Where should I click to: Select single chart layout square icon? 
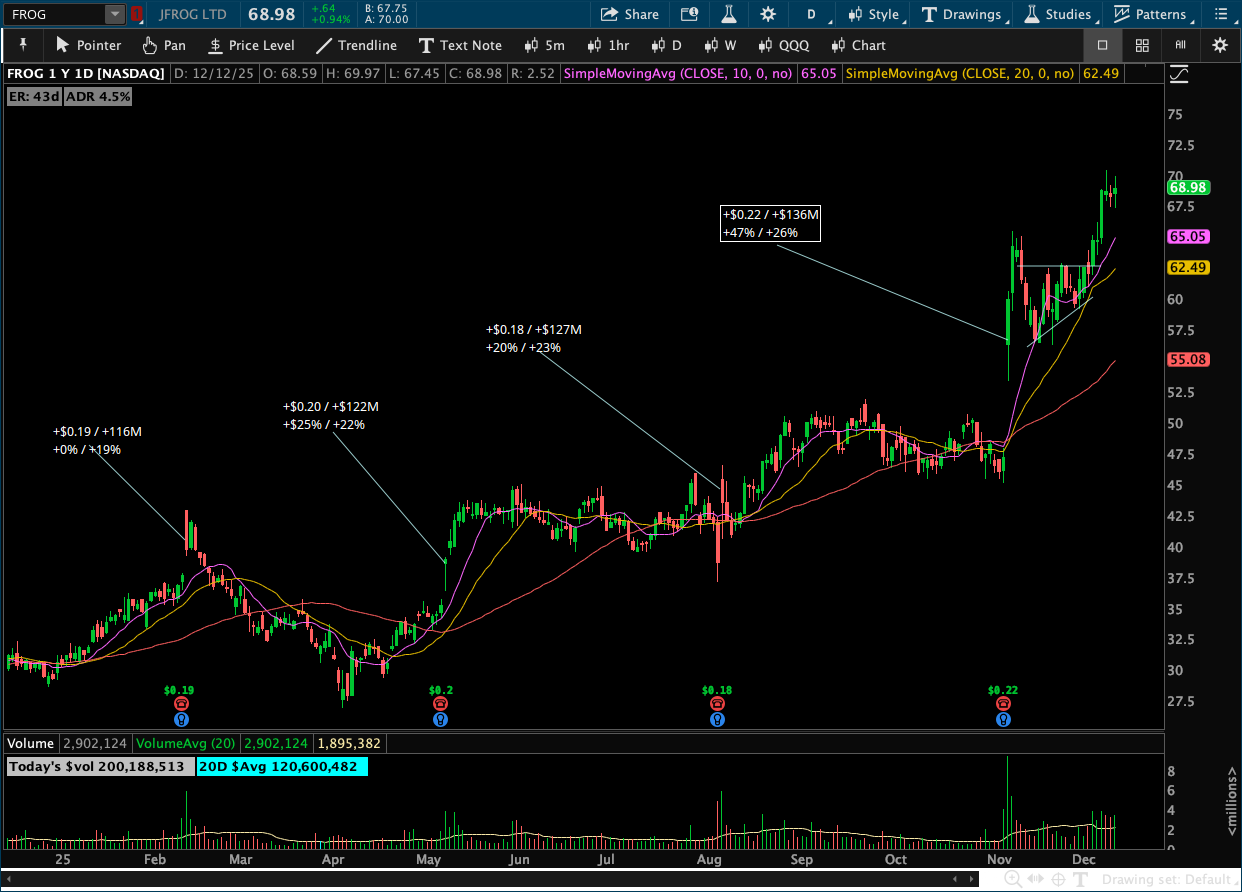[x=1102, y=45]
